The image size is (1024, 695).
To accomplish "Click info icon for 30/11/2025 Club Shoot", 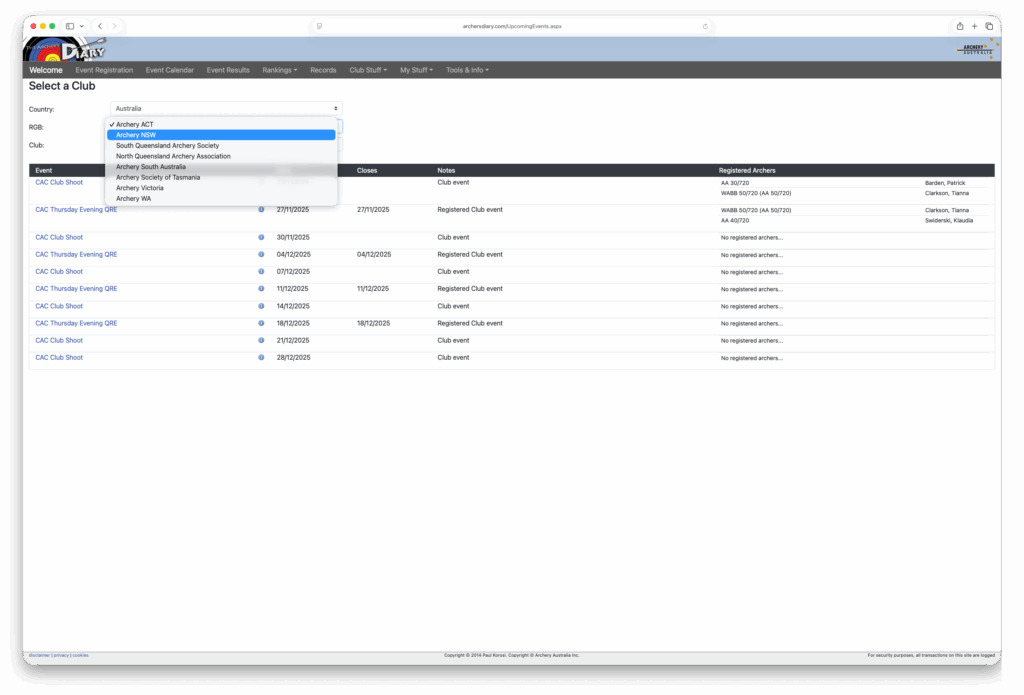I will click(x=261, y=237).
